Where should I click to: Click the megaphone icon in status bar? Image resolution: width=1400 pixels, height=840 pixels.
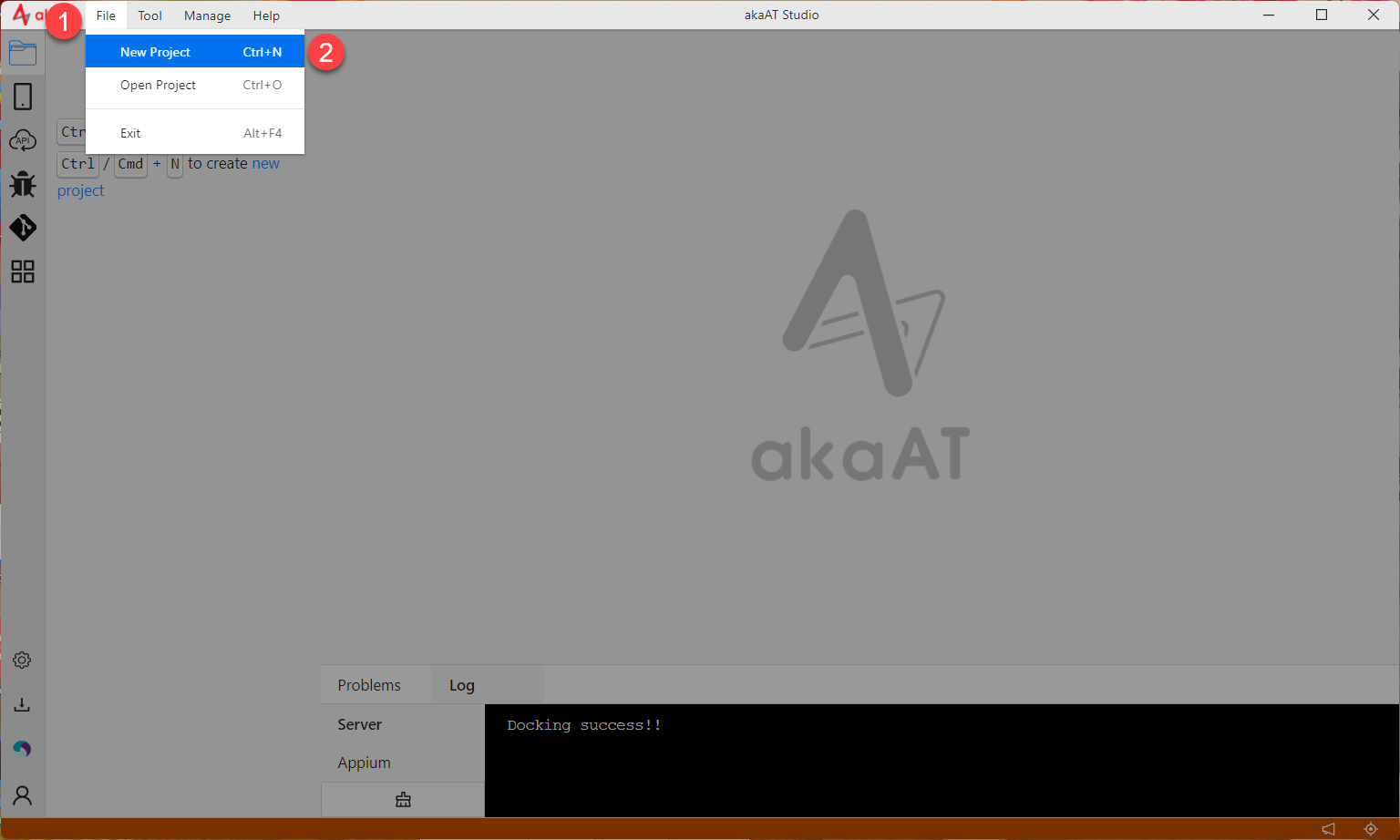1329,829
